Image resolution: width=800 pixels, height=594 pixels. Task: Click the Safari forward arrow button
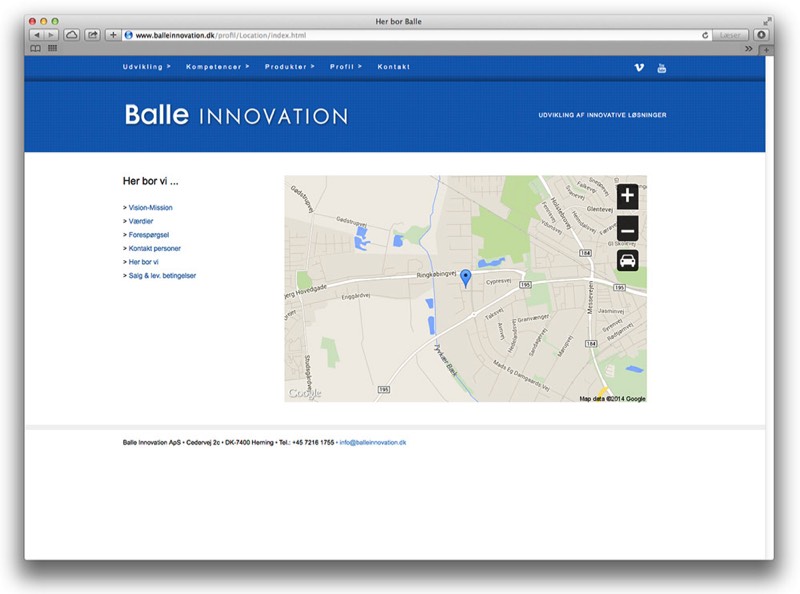coord(52,35)
